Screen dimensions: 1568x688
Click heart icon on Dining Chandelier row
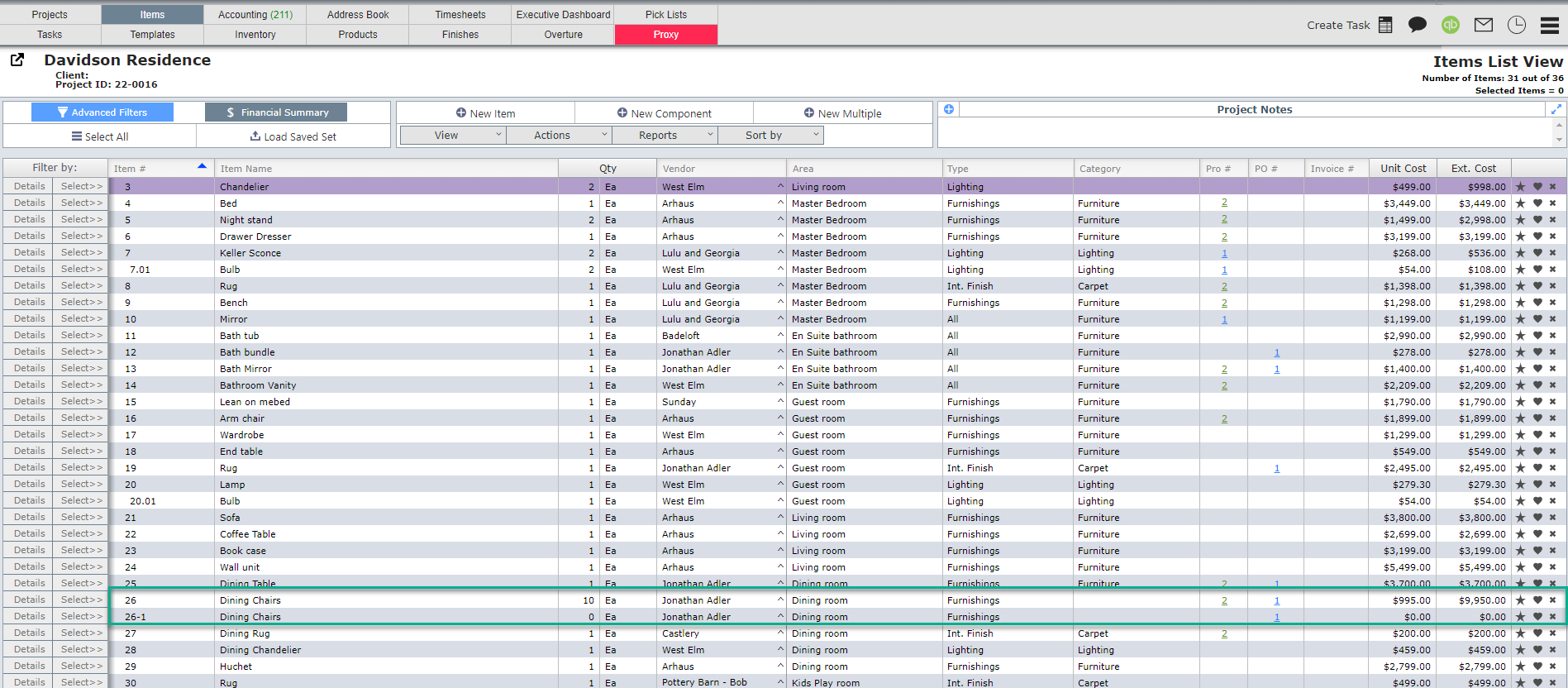coord(1537,650)
